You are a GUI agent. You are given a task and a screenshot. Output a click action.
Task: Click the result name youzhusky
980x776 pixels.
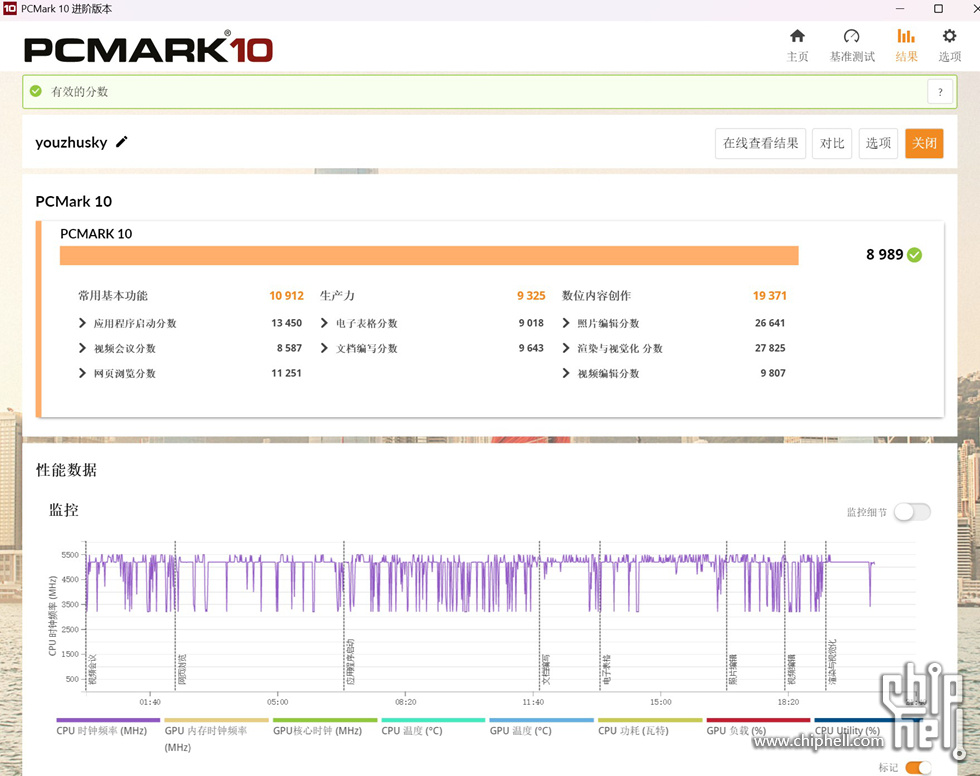pos(71,142)
